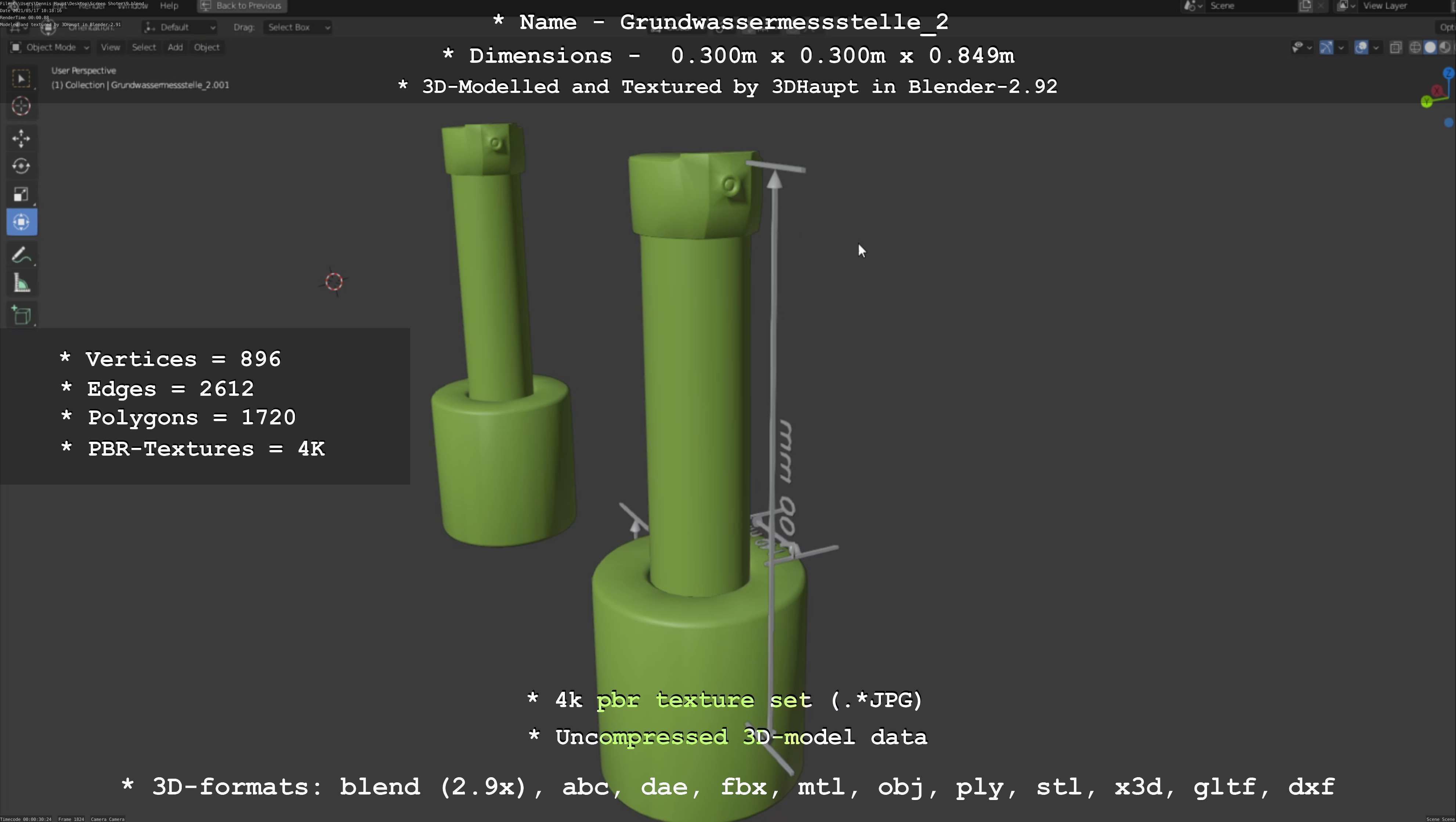This screenshot has height=822, width=1456.
Task: Open the viewport Select menu
Action: point(144,47)
